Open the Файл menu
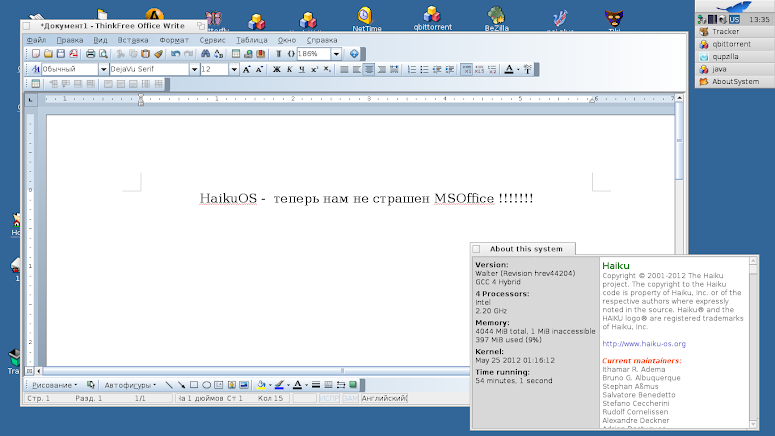This screenshot has width=775, height=436. point(36,40)
